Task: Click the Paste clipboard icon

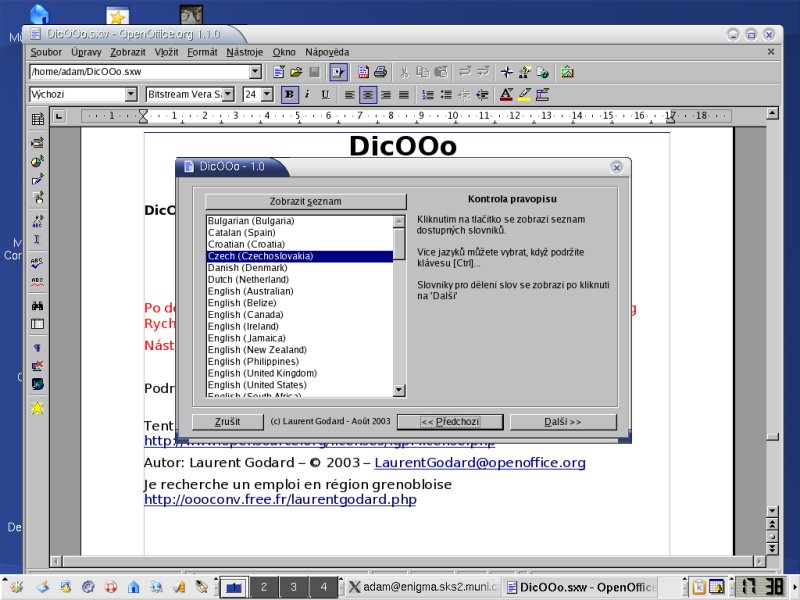Action: (441, 72)
